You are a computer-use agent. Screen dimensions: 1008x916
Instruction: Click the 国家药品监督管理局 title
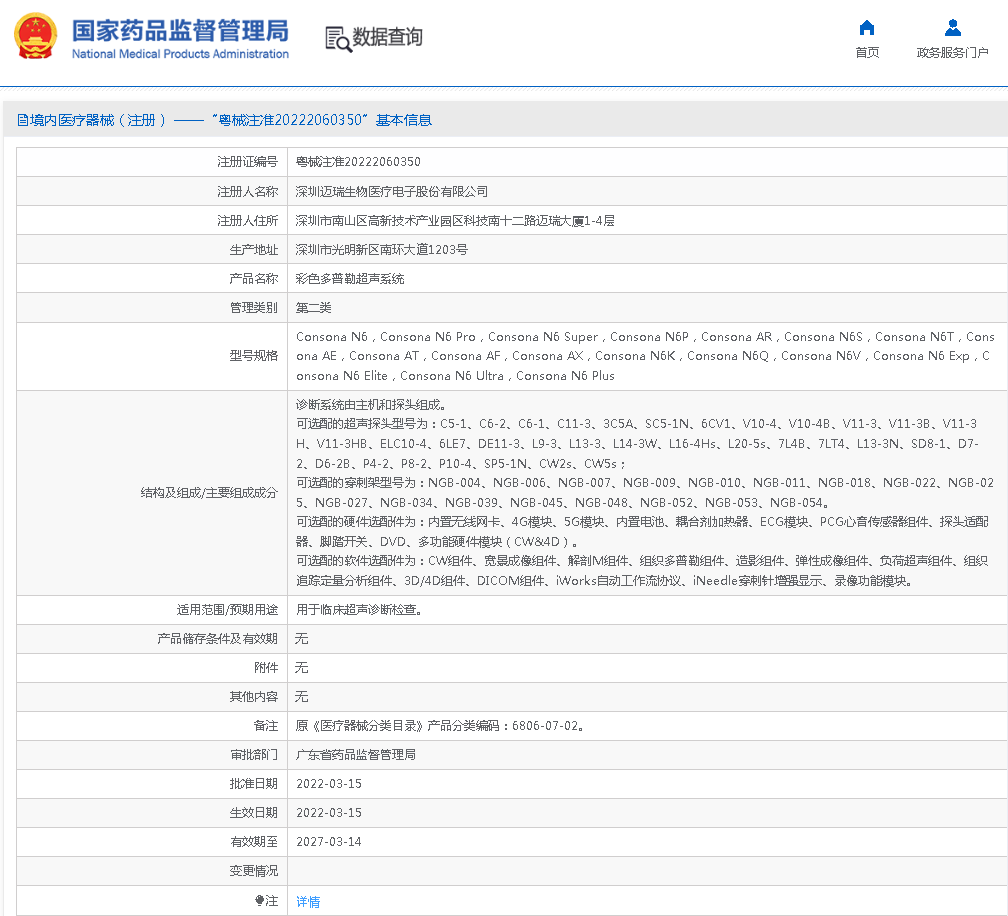(180, 30)
